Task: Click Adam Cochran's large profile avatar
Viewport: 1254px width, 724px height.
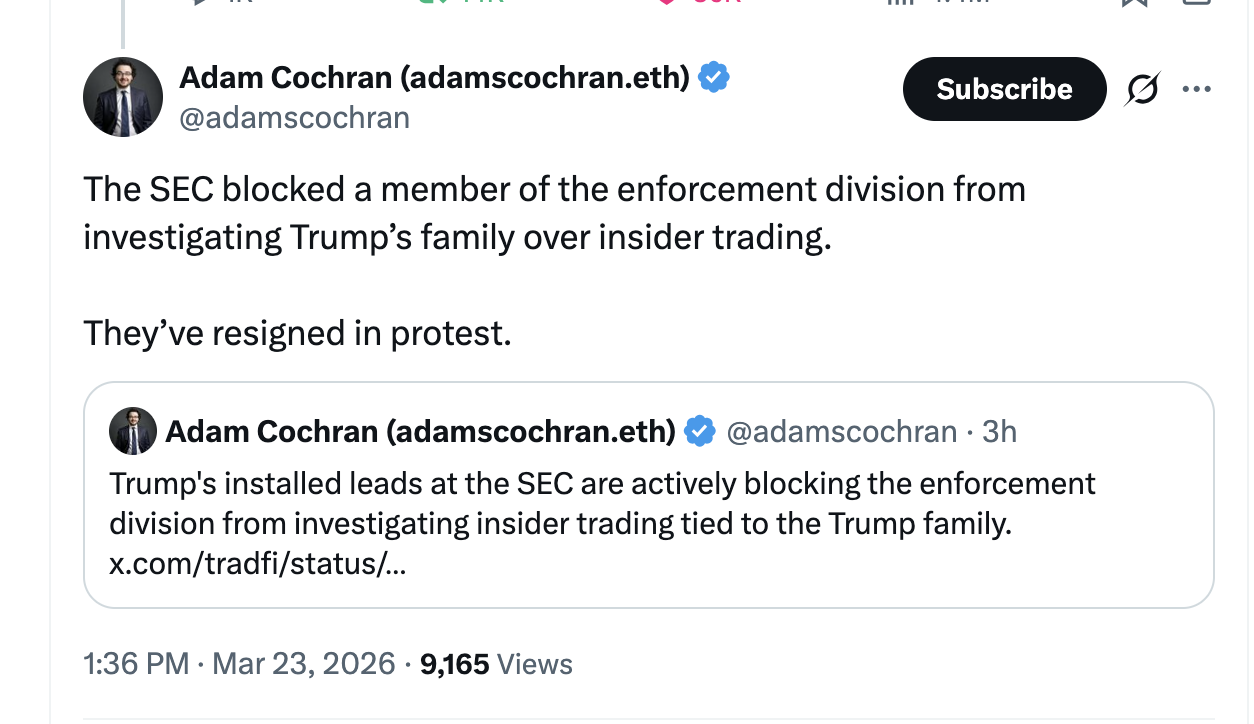Action: [123, 97]
